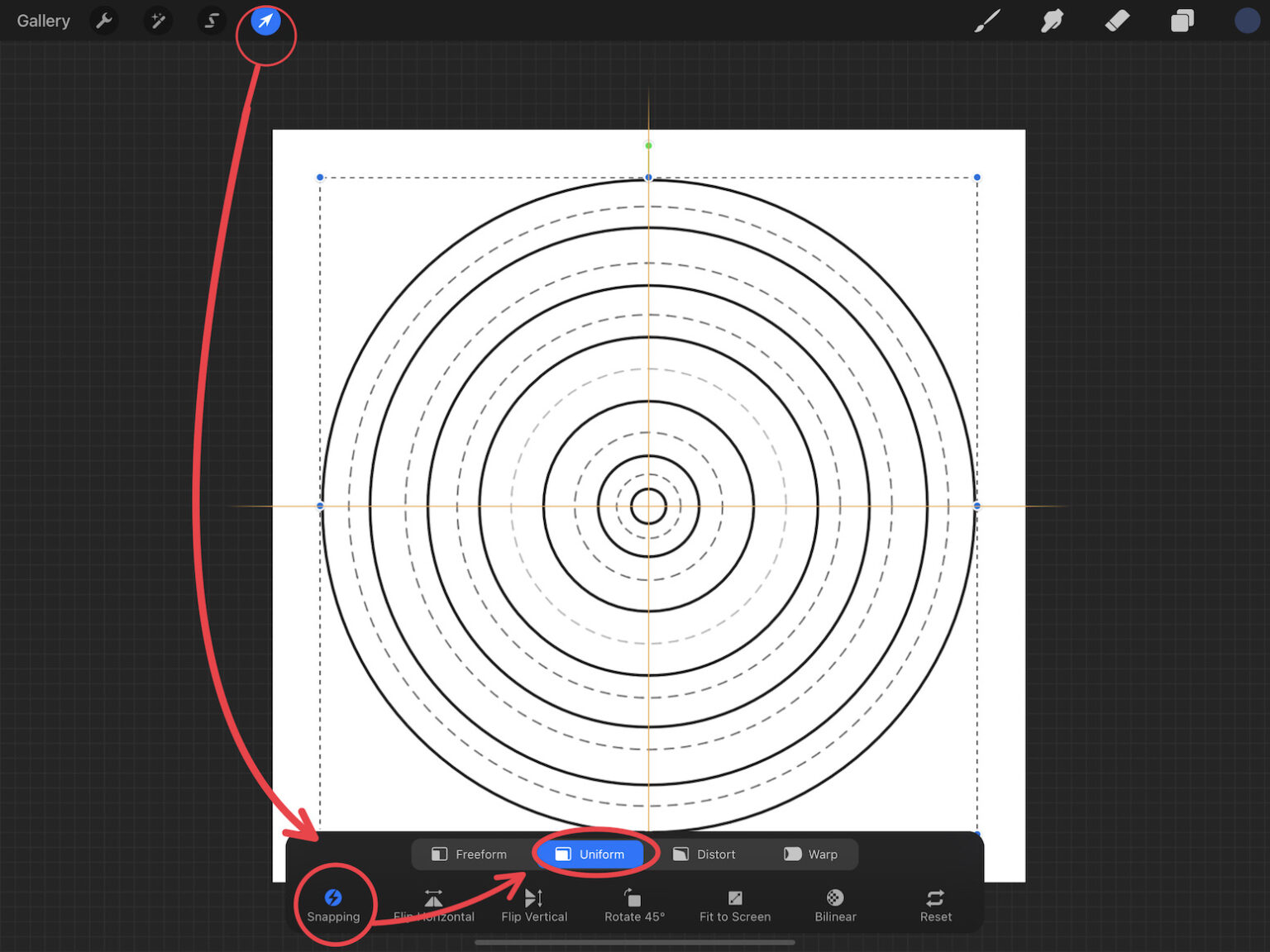Enable Snapping for the transform
The height and width of the screenshot is (952, 1270).
point(333,905)
